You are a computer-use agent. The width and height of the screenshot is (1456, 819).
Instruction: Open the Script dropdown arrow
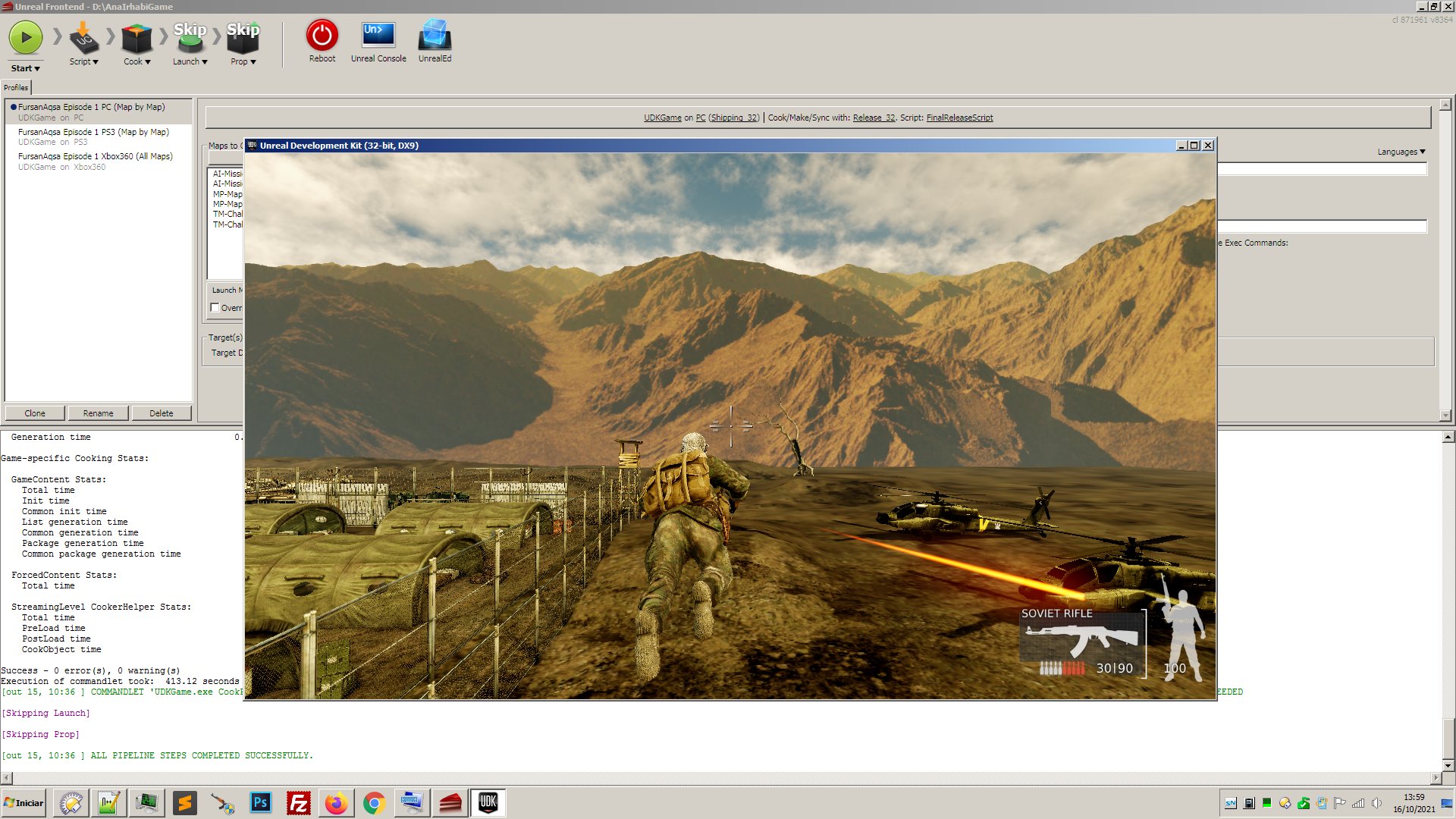pos(96,62)
